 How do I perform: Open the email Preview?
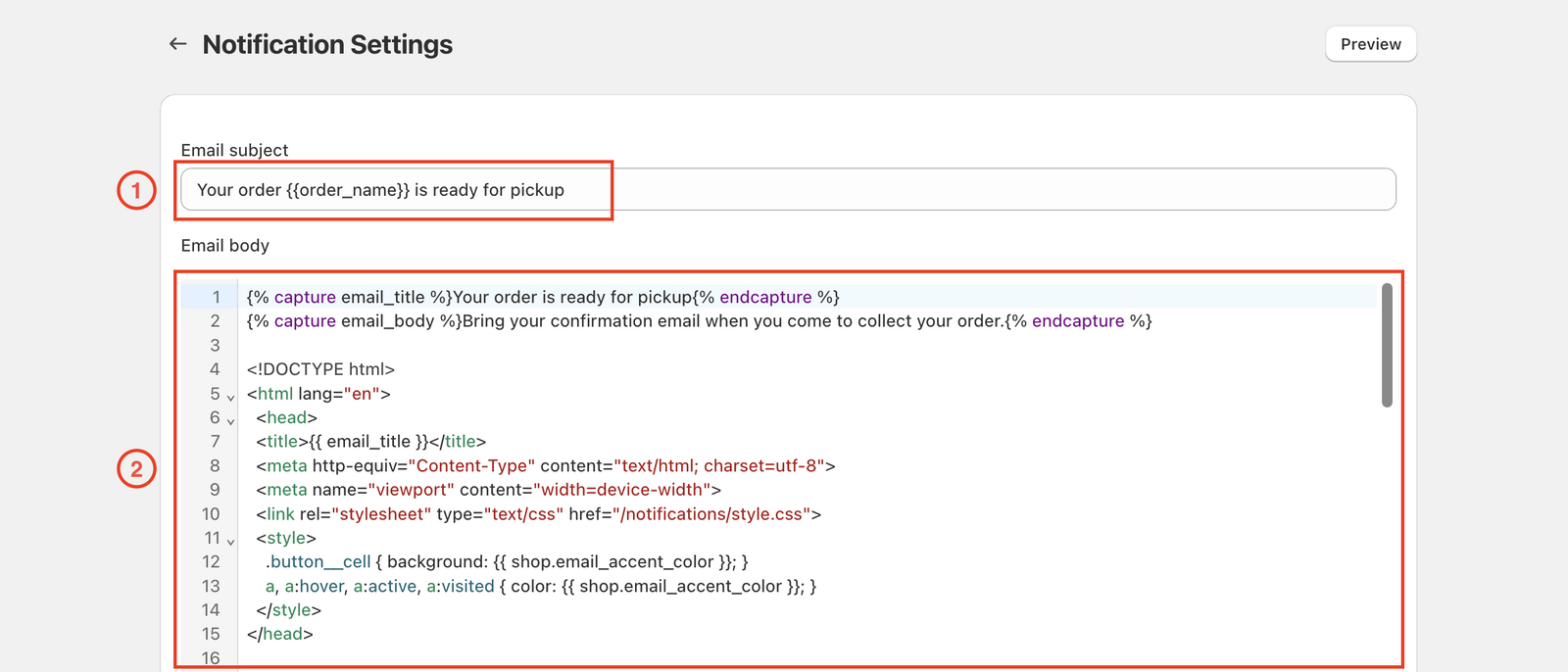(1370, 44)
